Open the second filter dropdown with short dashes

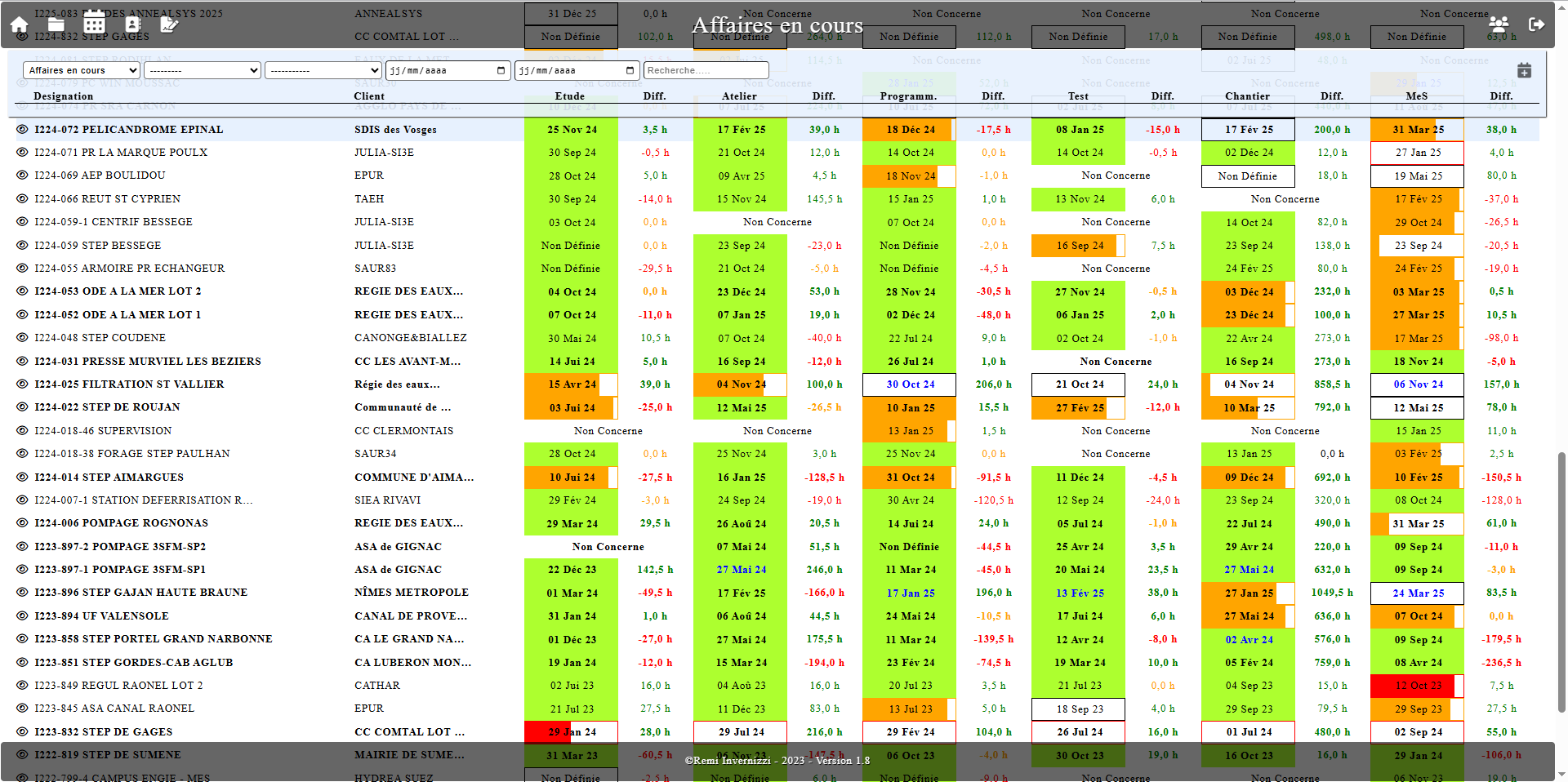203,70
